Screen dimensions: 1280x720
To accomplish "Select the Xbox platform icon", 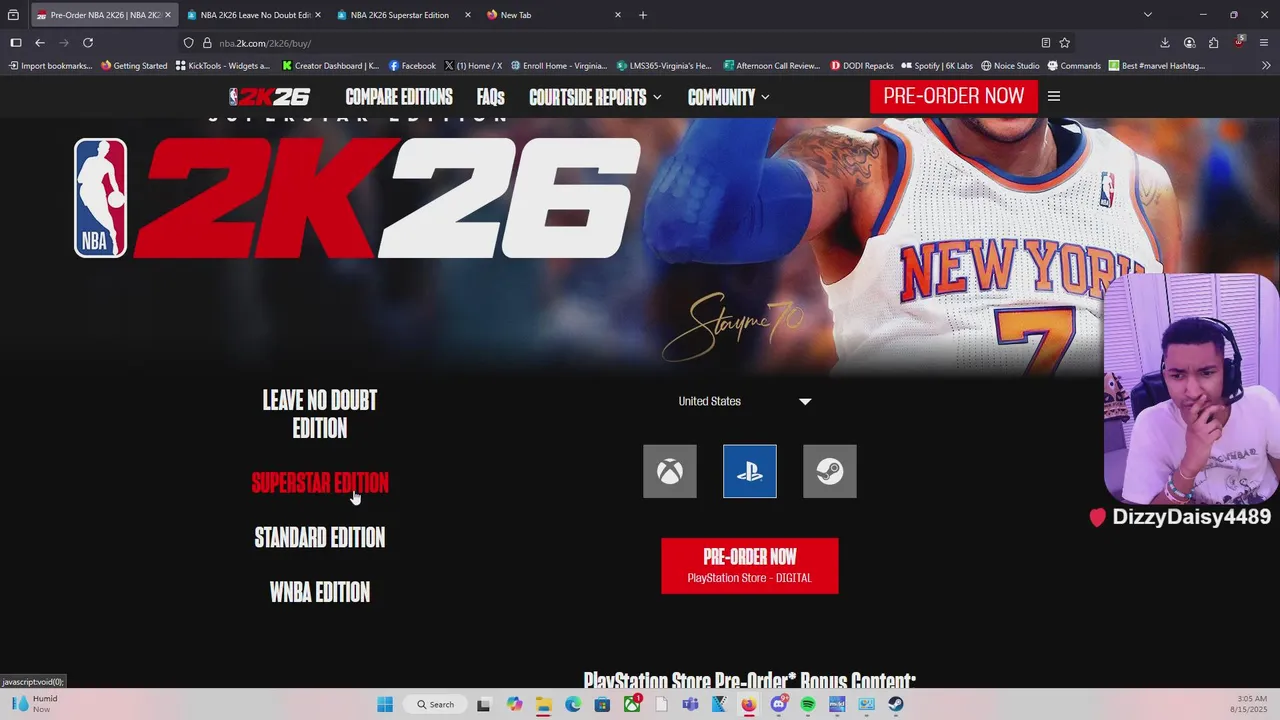I will [669, 471].
